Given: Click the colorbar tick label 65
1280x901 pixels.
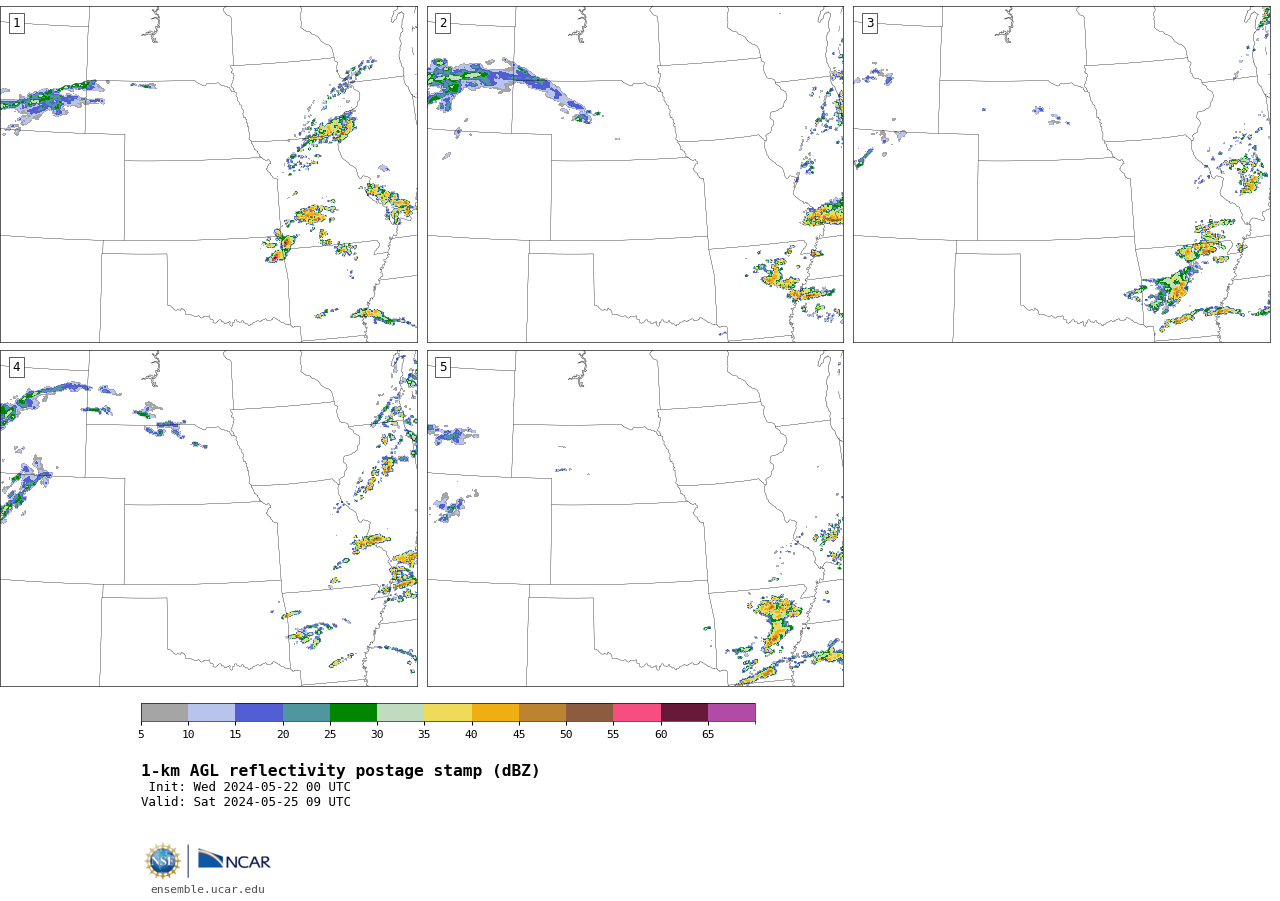Looking at the screenshot, I should pyautogui.click(x=708, y=735).
